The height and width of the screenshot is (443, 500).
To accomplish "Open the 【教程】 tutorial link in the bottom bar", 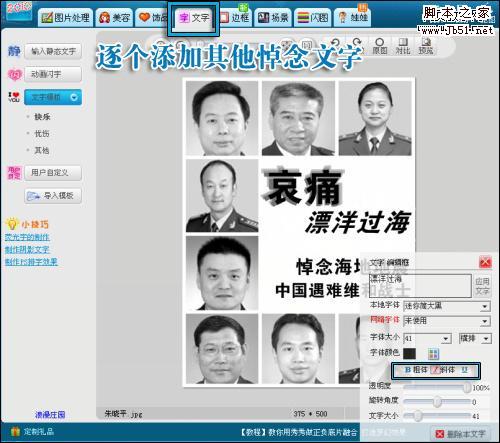I will pos(299,432).
